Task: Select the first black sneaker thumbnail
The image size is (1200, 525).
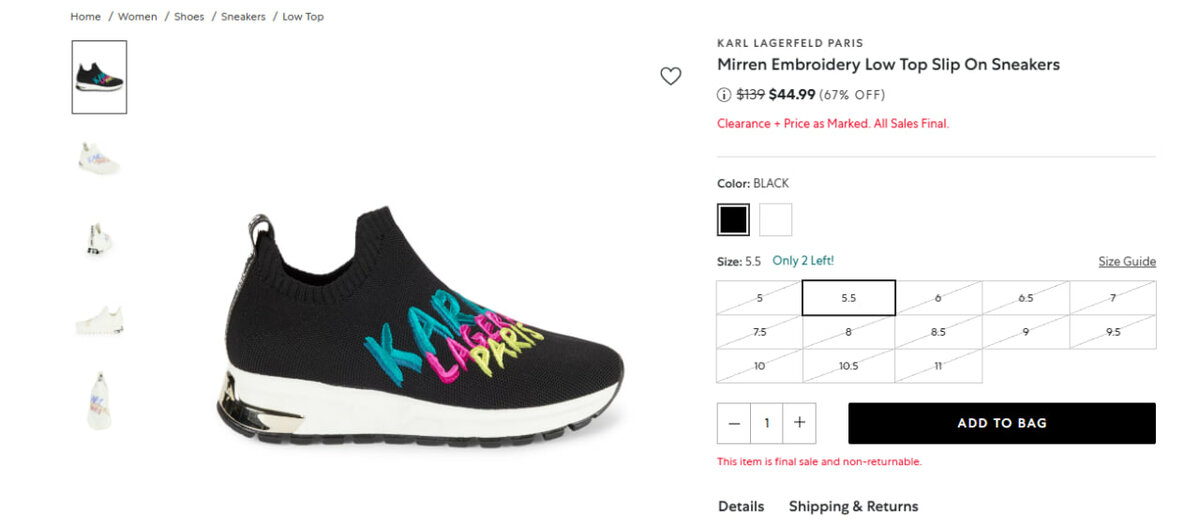Action: (99, 77)
